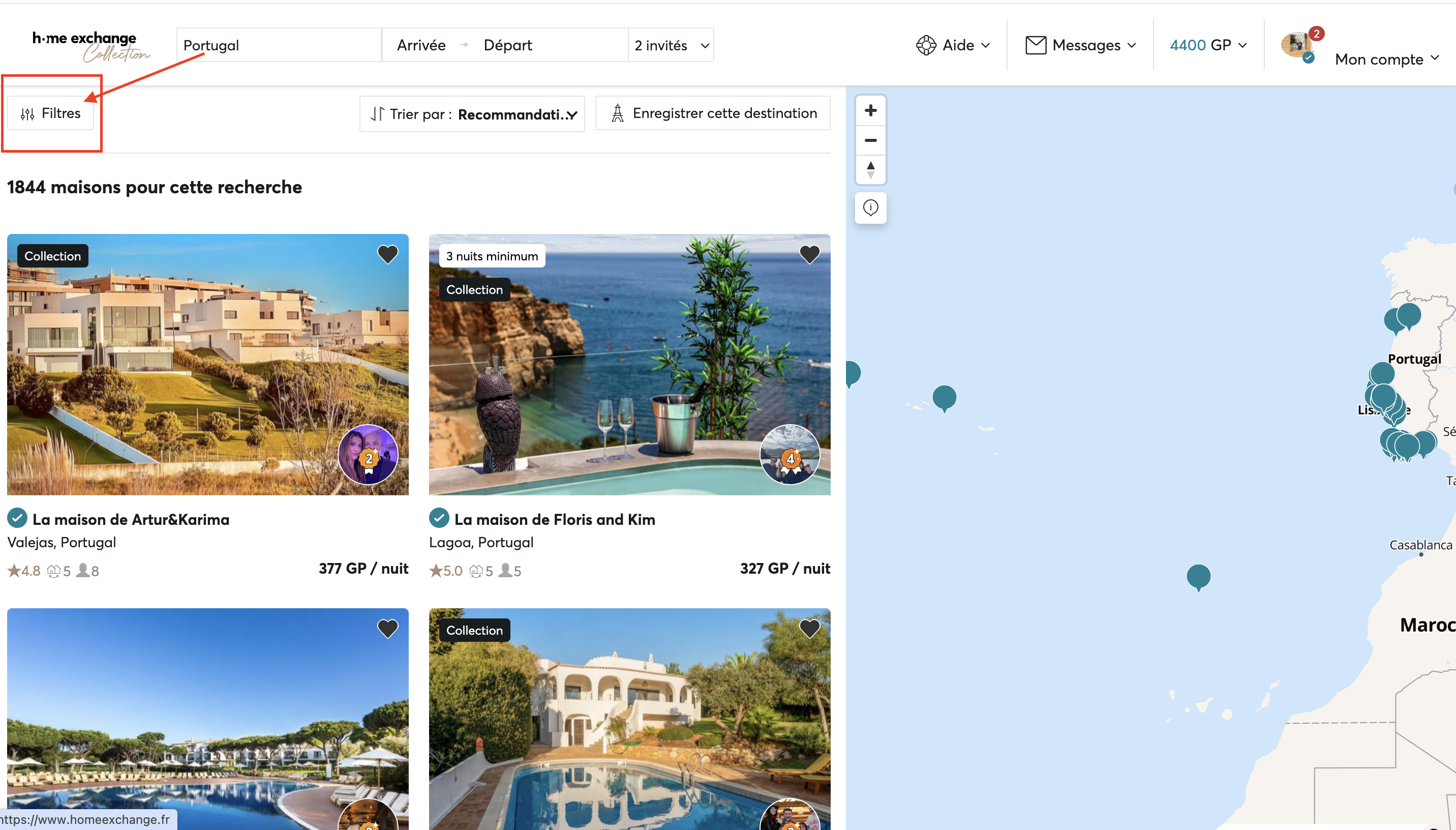Click the Portugal destination search field
This screenshot has width=1456, height=830.
[x=278, y=46]
